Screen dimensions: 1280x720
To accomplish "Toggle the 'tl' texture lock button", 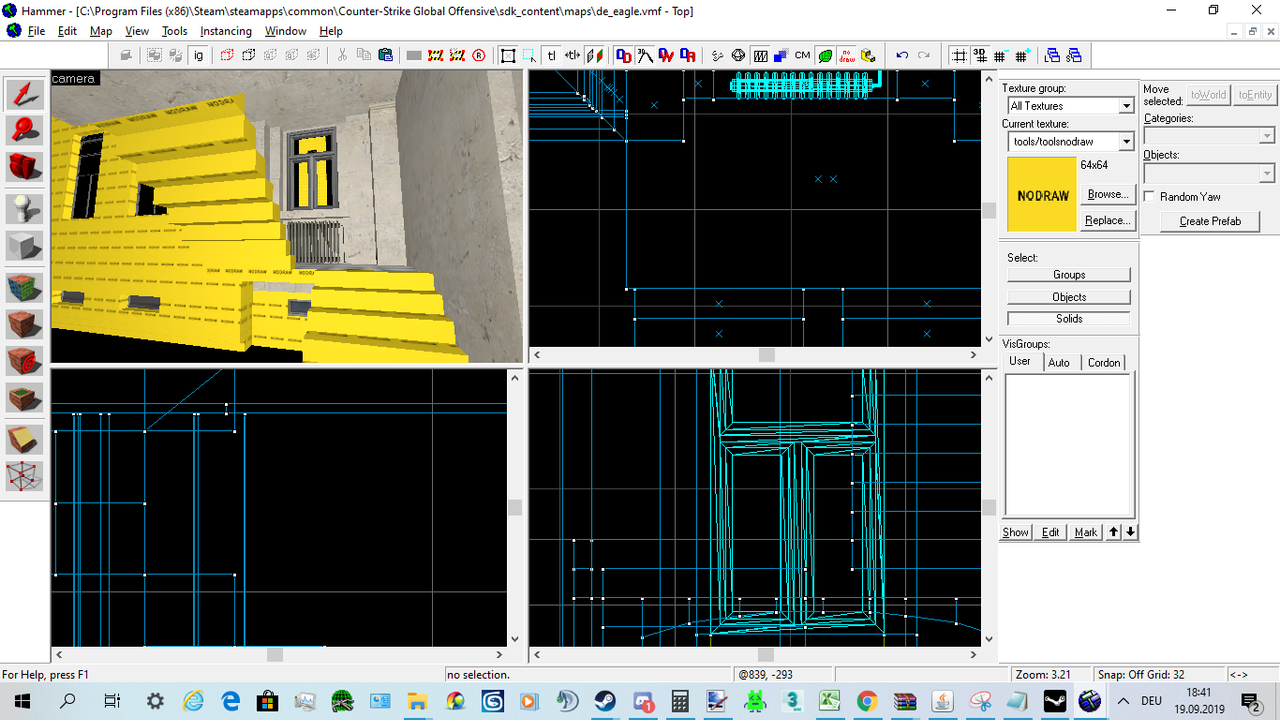I will [x=551, y=55].
